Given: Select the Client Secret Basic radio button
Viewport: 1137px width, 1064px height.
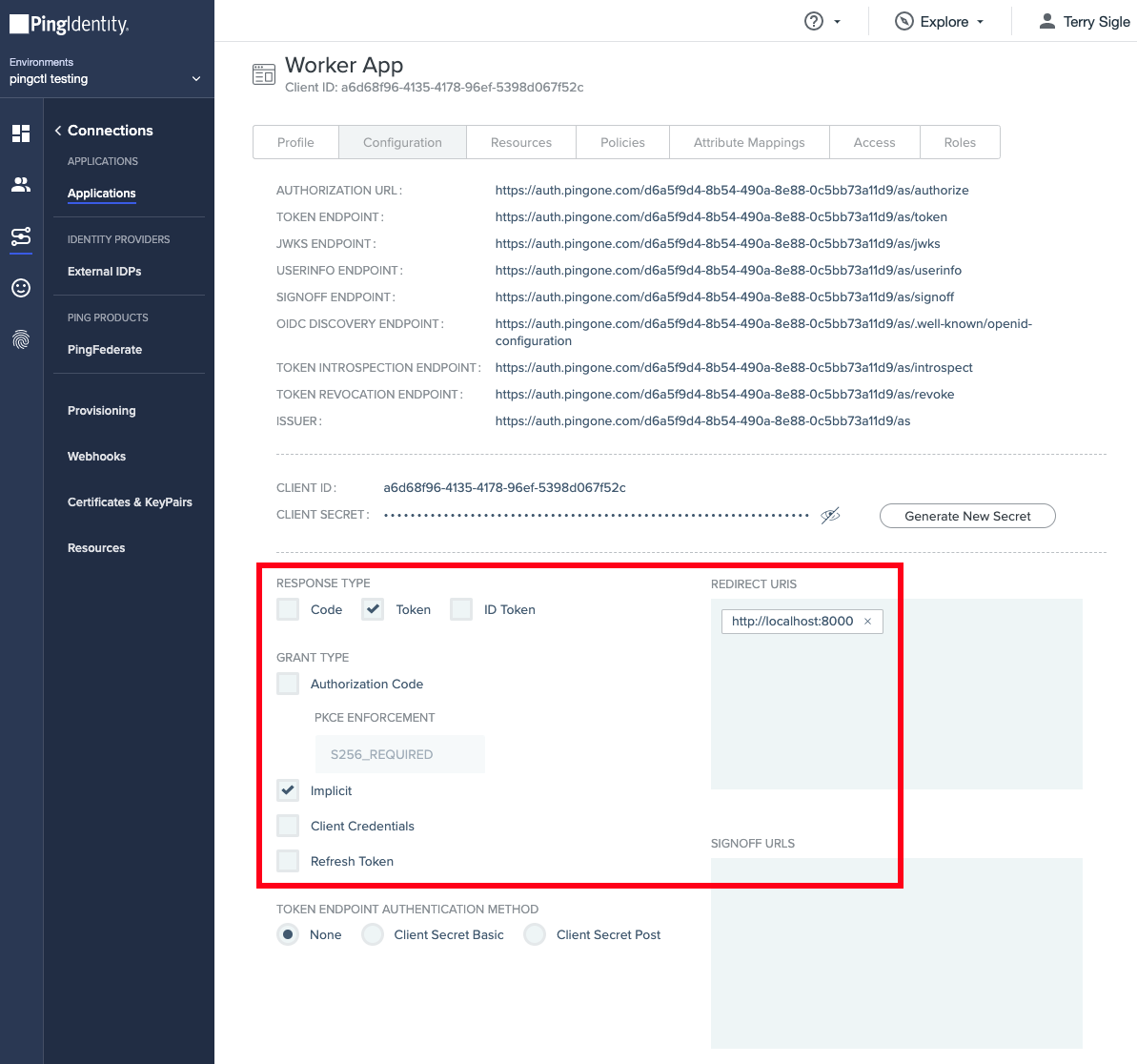Looking at the screenshot, I should click(373, 934).
